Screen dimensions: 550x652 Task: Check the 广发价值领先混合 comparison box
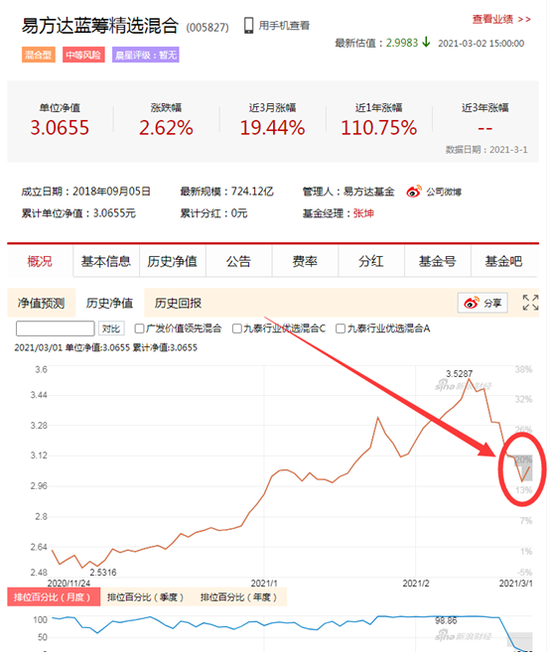tap(139, 328)
